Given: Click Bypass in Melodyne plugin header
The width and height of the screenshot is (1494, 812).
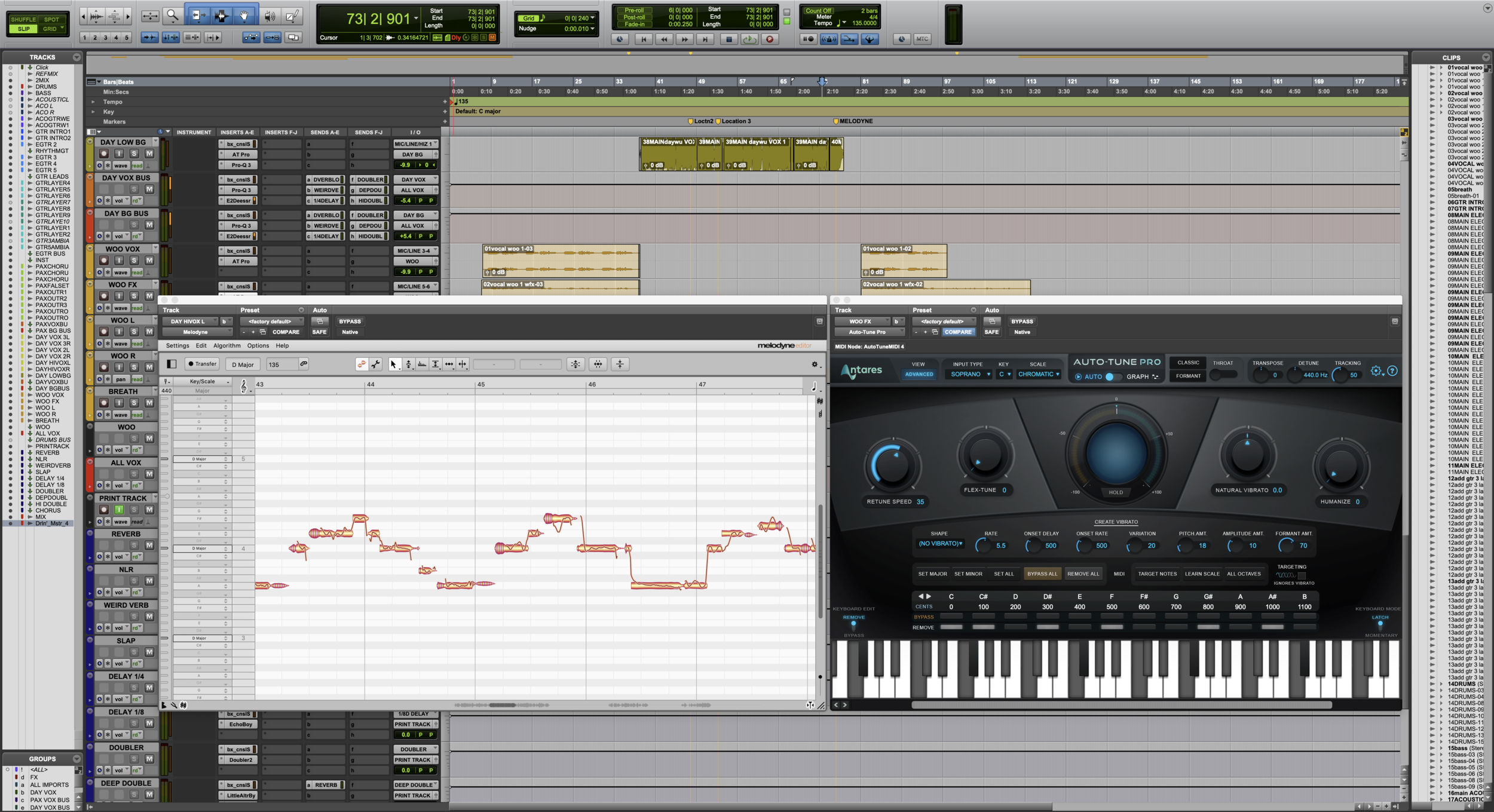Looking at the screenshot, I should (350, 321).
